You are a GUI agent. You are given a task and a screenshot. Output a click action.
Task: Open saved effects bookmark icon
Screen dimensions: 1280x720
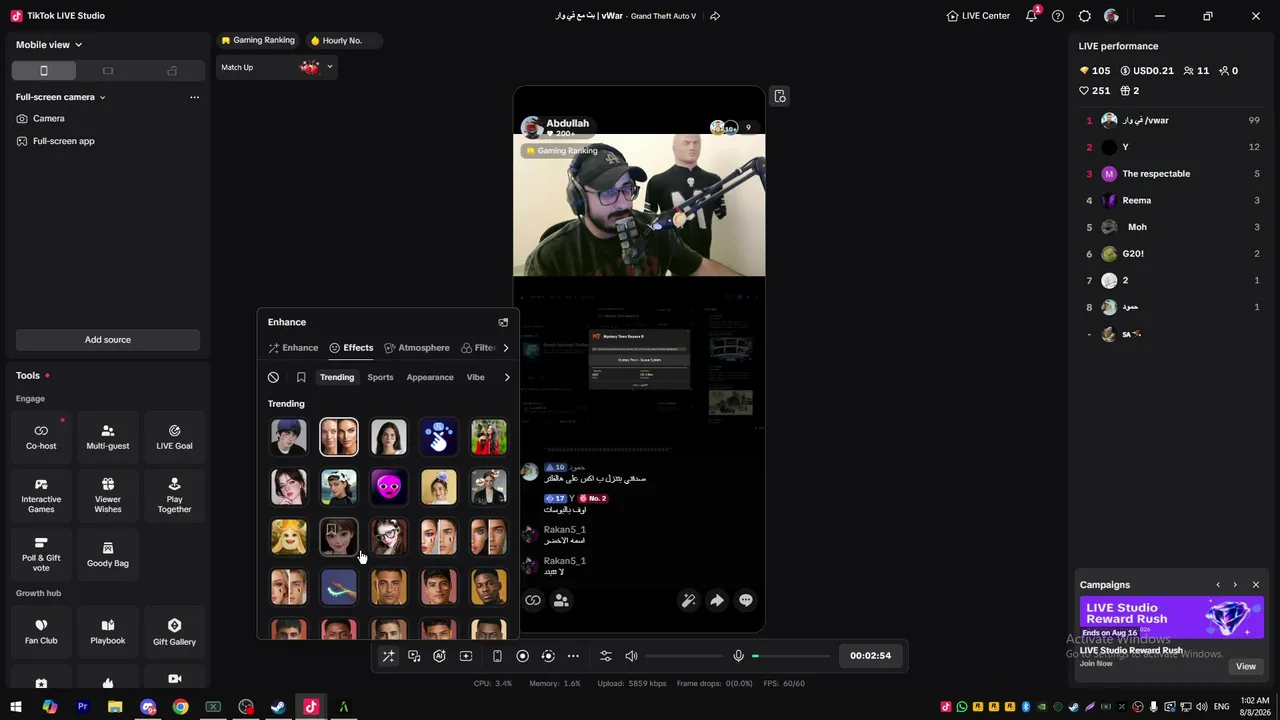pos(301,377)
